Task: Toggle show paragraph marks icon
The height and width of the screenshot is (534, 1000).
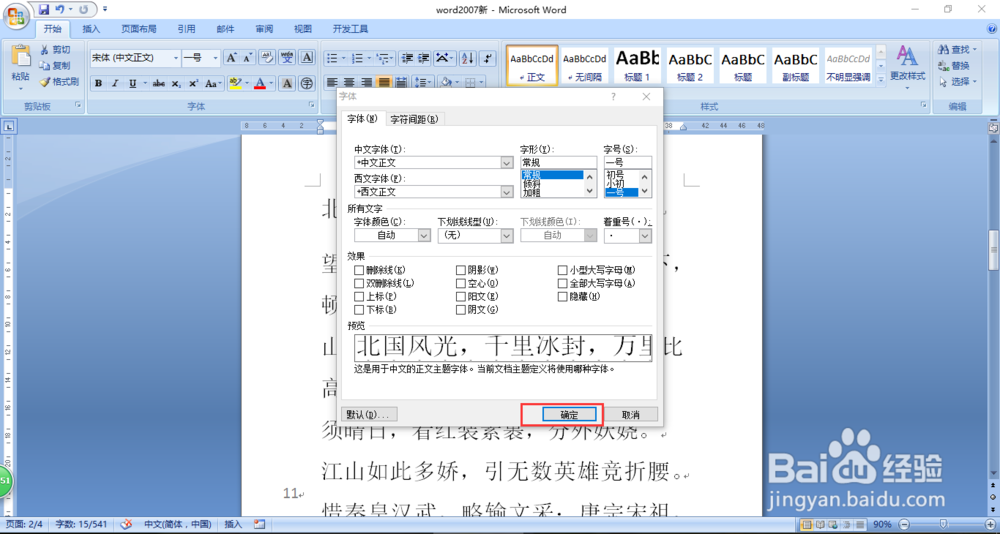Action: pyautogui.click(x=487, y=58)
